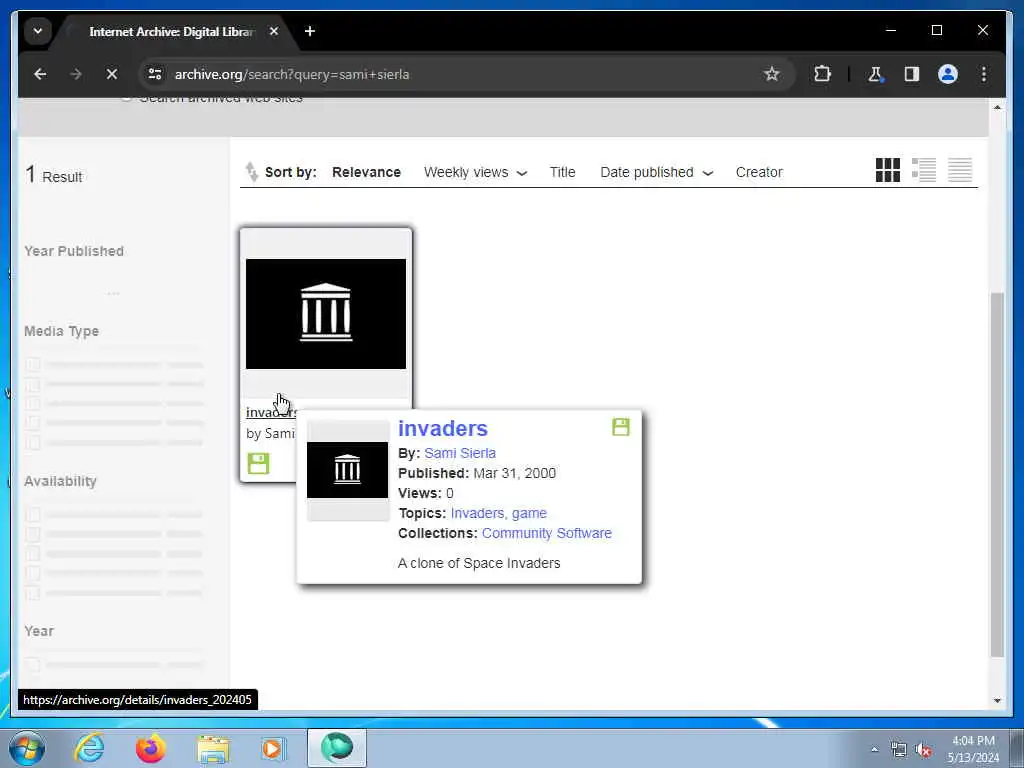Select the Internet Archive tab
1024x768 pixels.
(171, 31)
